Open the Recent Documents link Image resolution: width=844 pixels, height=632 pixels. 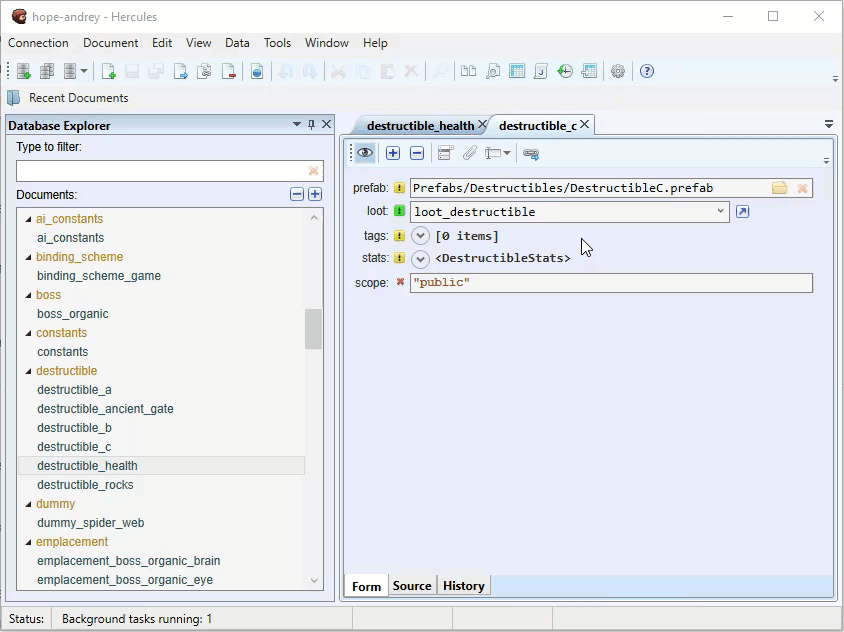[79, 98]
